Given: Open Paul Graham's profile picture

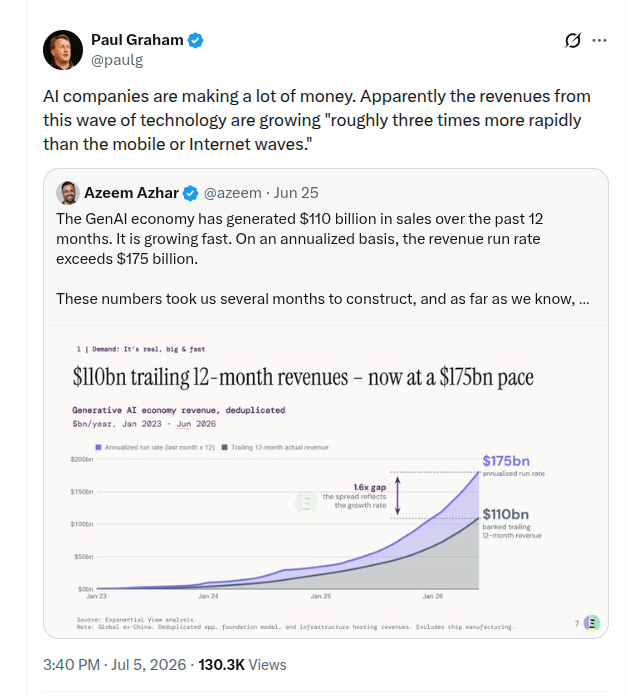Looking at the screenshot, I should pyautogui.click(x=63, y=50).
